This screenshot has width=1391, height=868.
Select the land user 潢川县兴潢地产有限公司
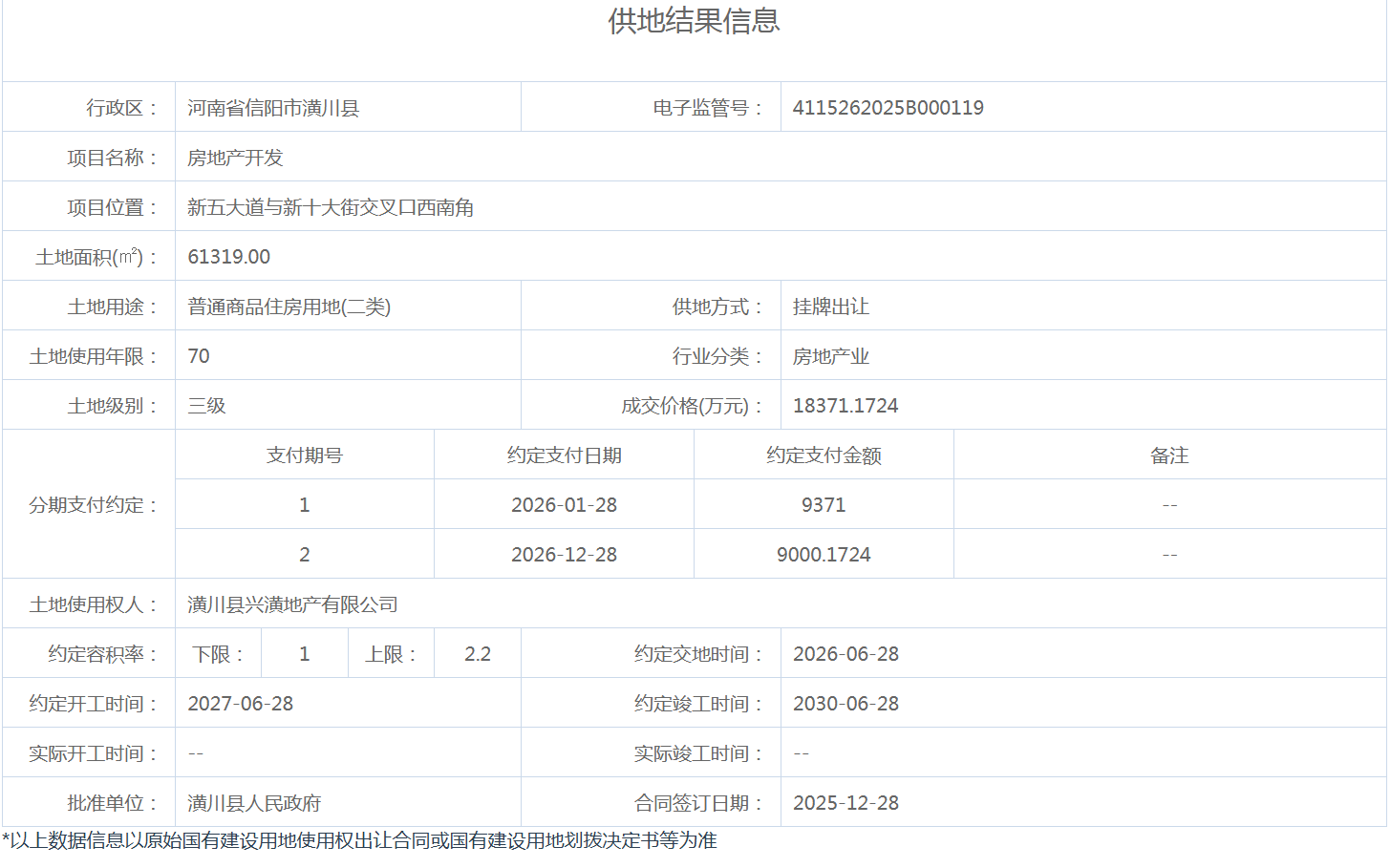[292, 604]
